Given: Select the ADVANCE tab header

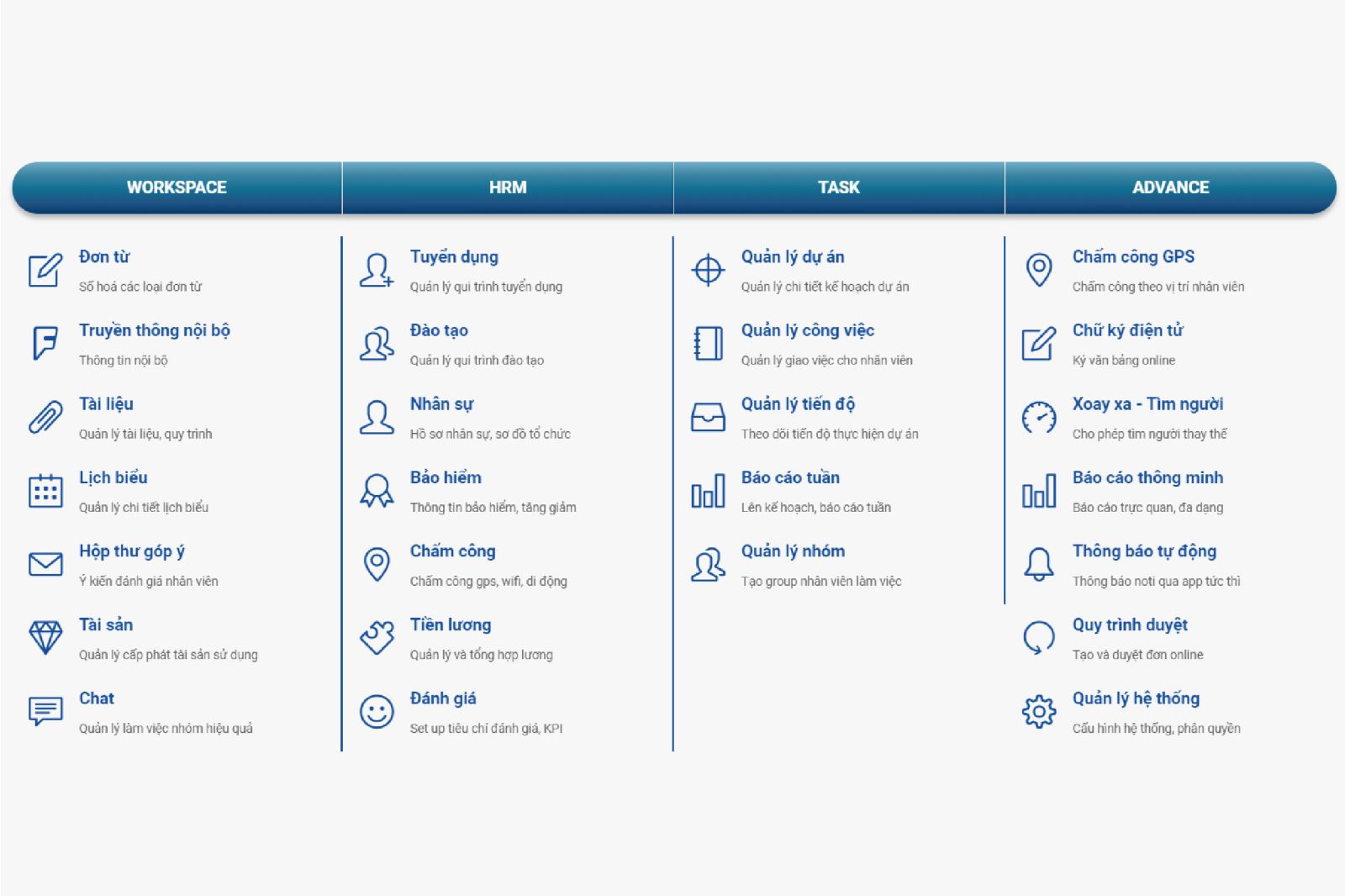Looking at the screenshot, I should [1170, 187].
